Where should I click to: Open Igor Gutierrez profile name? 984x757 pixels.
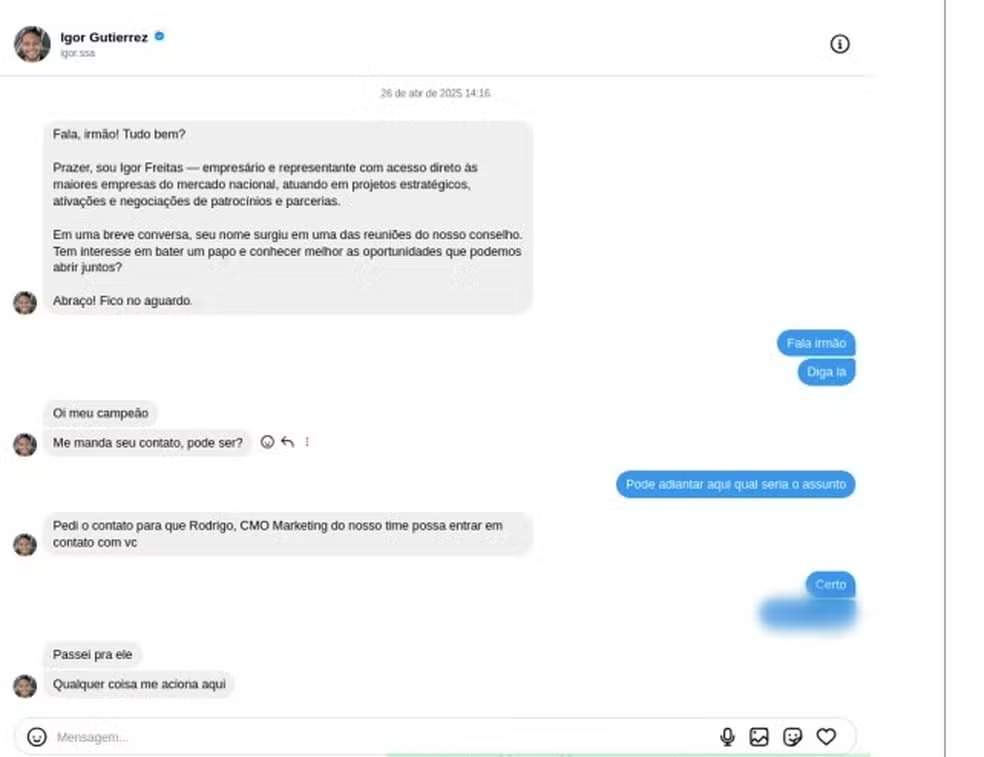tap(104, 37)
